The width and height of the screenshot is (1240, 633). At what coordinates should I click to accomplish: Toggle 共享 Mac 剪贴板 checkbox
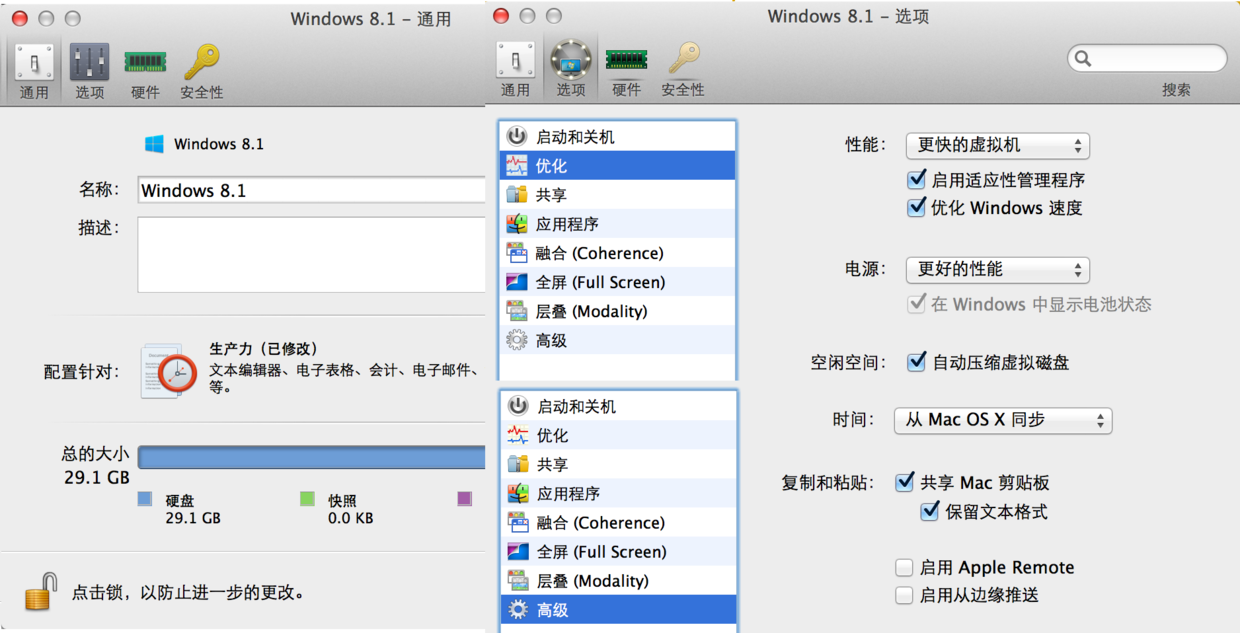[x=904, y=482]
